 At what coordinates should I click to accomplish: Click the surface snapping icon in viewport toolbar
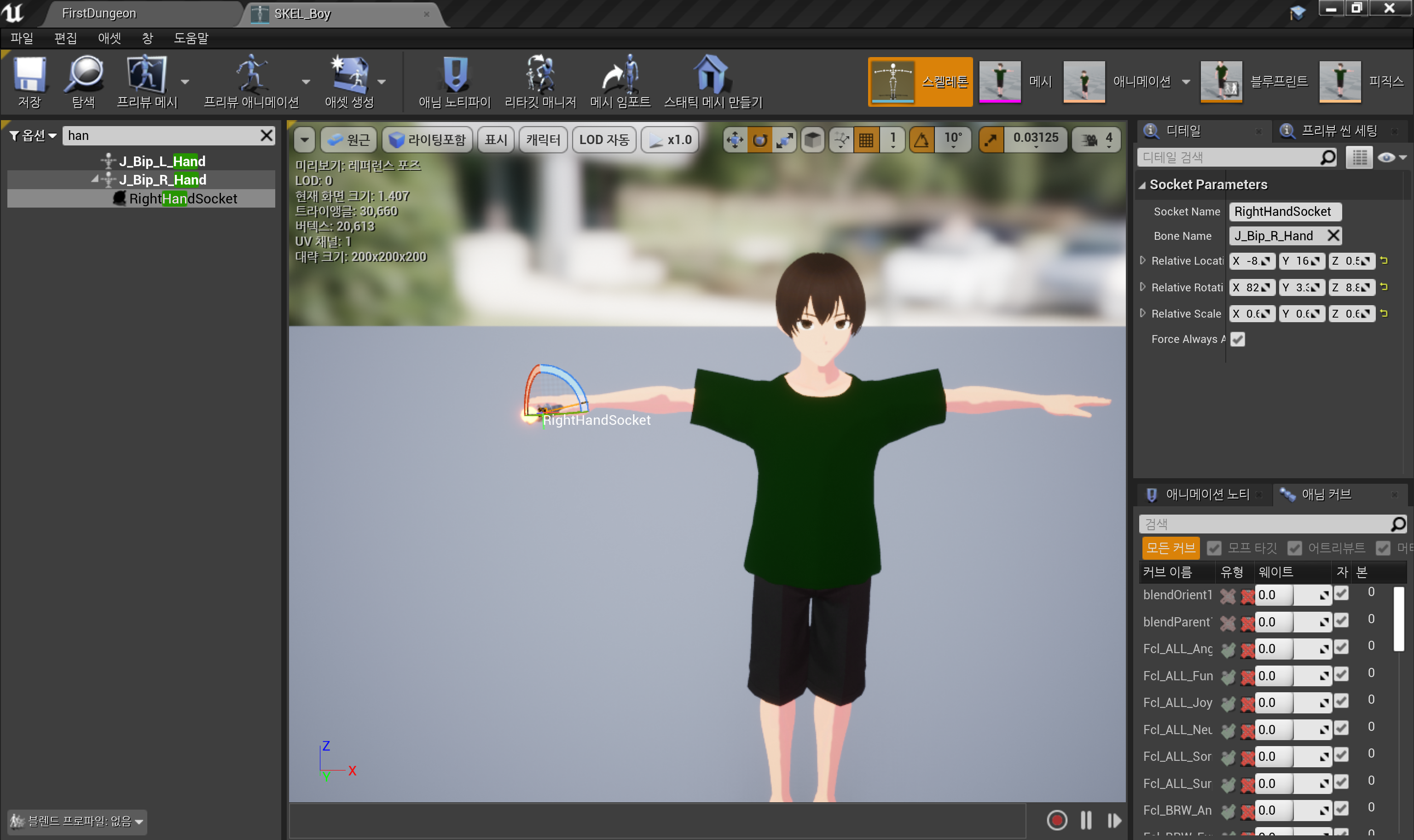pyautogui.click(x=842, y=140)
